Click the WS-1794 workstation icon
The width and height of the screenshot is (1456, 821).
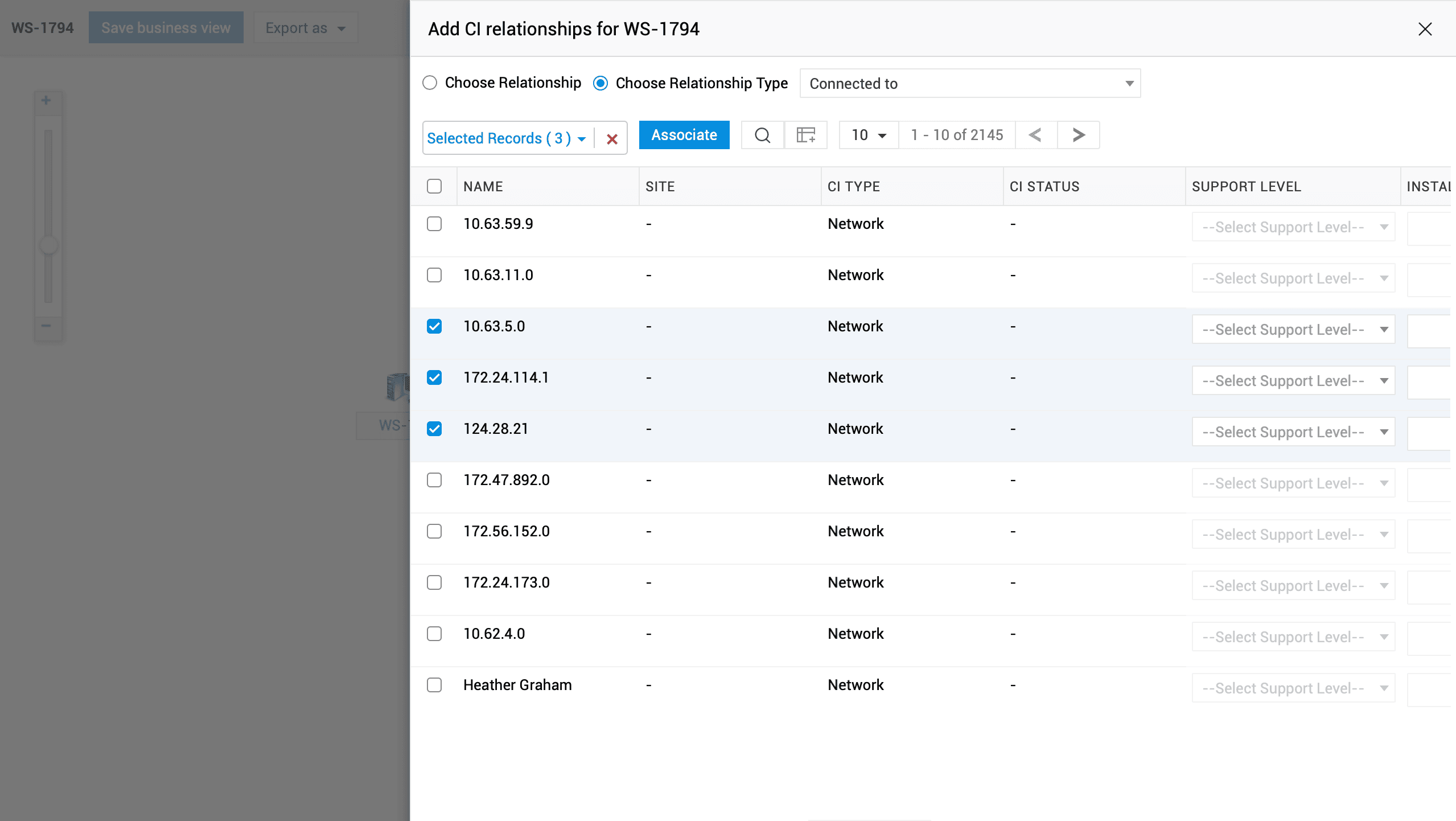tap(398, 387)
